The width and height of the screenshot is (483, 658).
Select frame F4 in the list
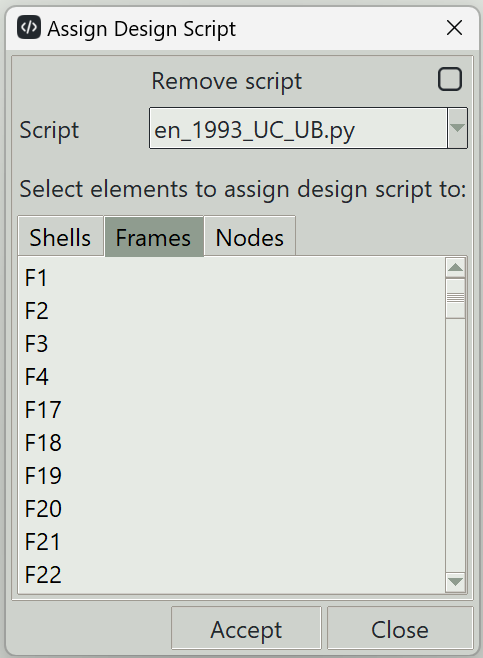click(232, 376)
